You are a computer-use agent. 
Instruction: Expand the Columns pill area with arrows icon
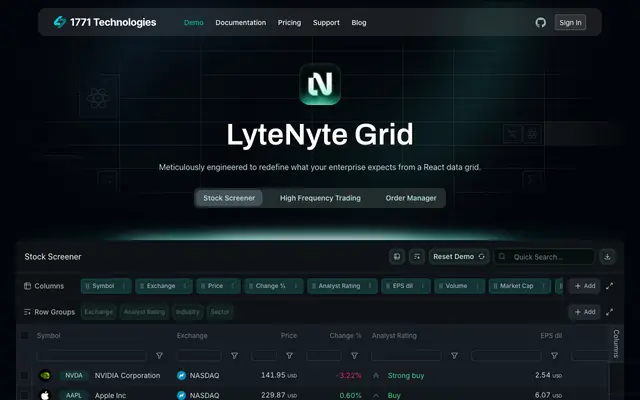(609, 286)
